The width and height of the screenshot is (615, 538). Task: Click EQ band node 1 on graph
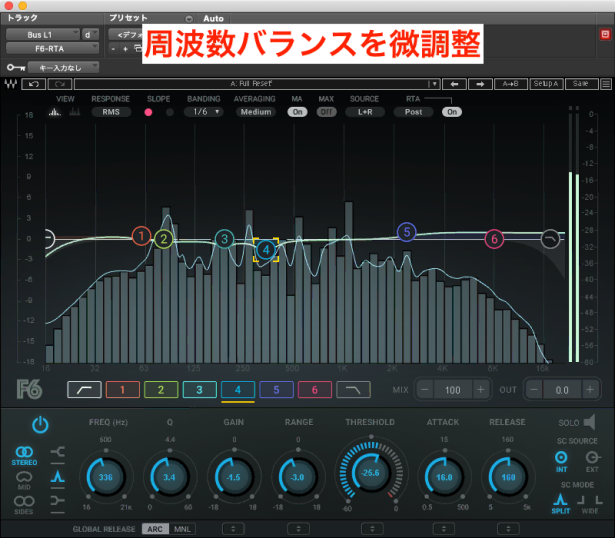[x=141, y=236]
